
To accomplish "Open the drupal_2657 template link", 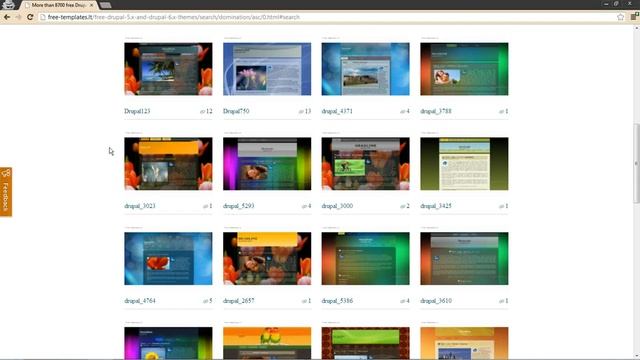I will tap(238, 300).
